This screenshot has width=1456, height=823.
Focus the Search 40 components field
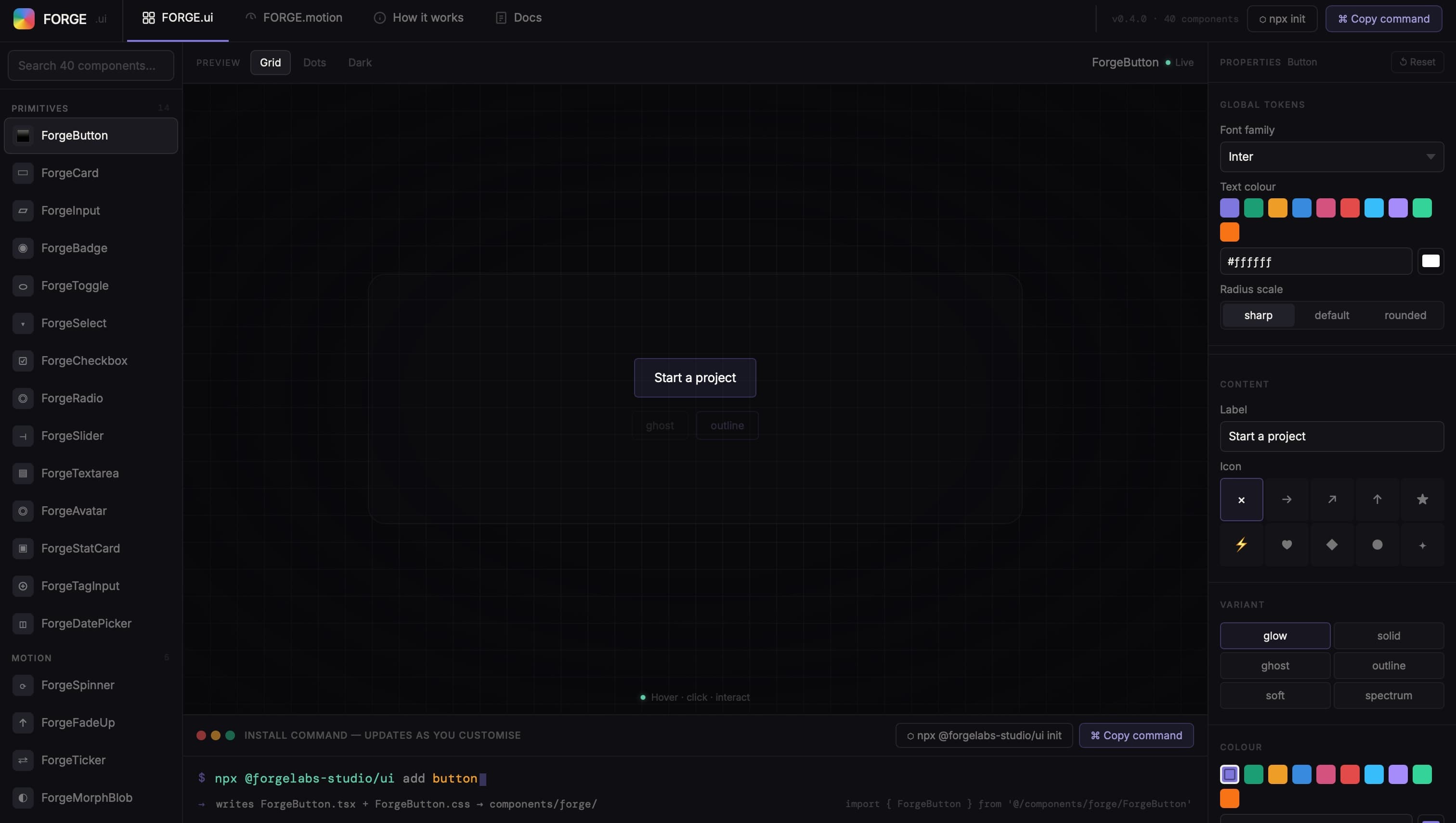(x=91, y=65)
